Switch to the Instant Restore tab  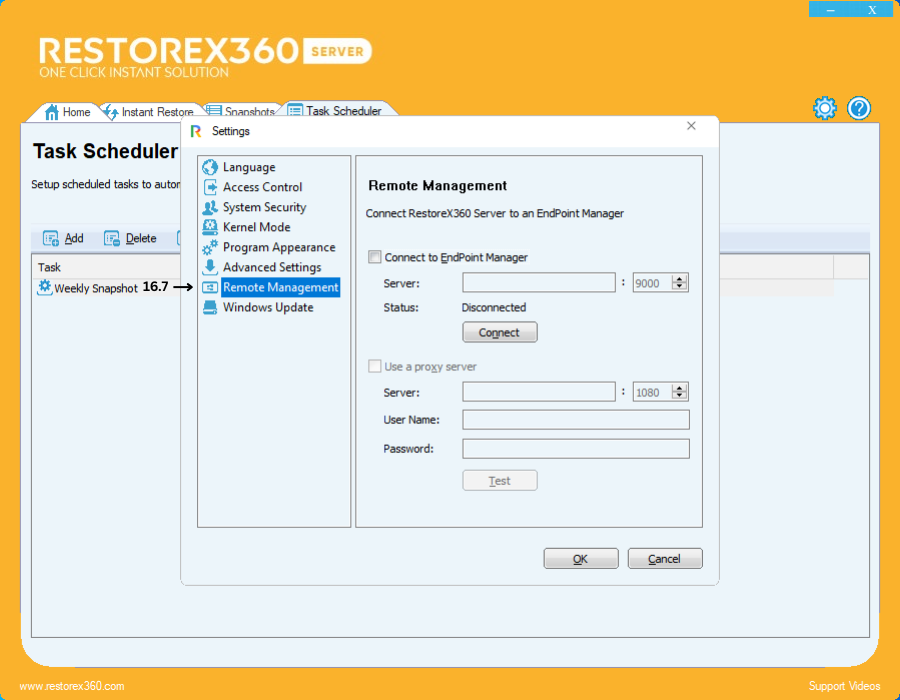click(x=150, y=112)
